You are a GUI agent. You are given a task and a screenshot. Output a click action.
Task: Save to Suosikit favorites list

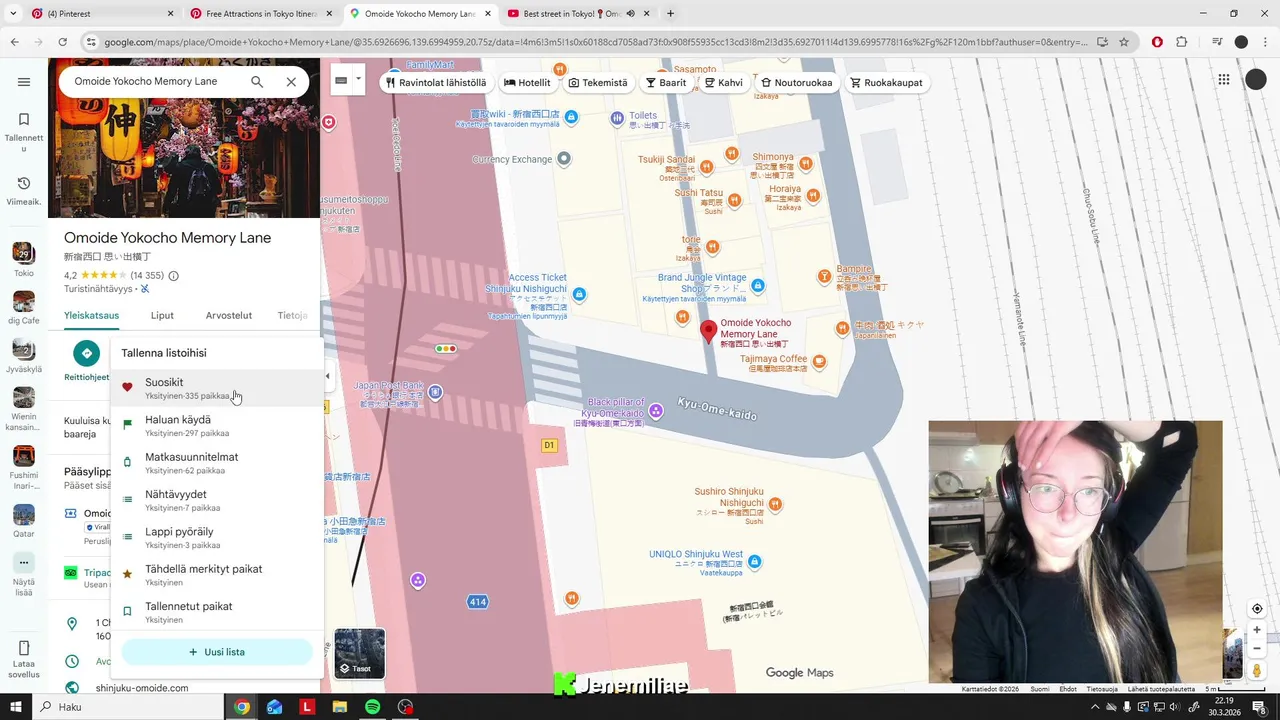click(x=217, y=388)
